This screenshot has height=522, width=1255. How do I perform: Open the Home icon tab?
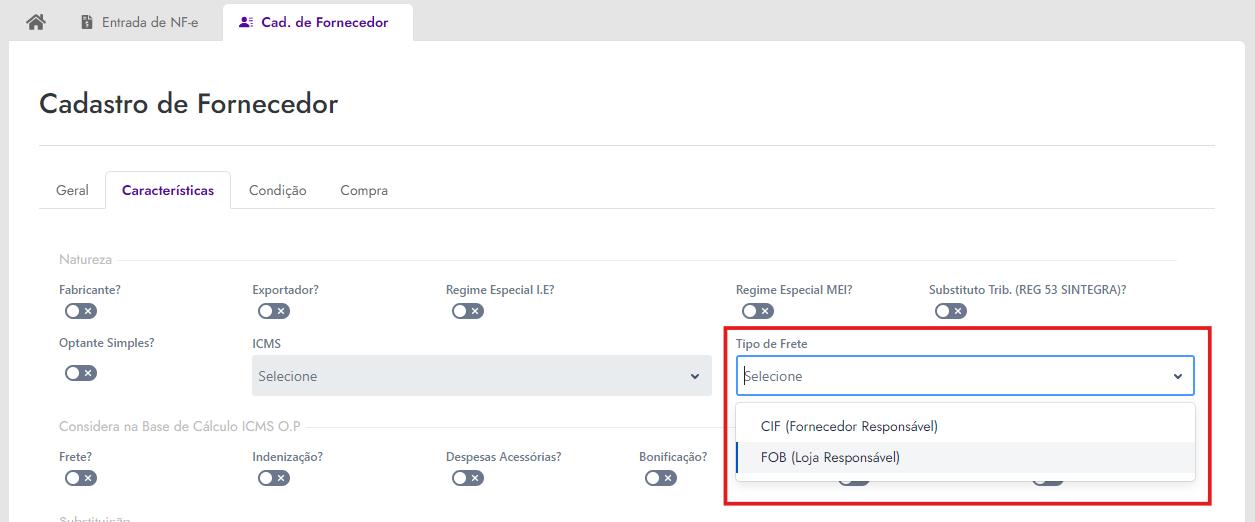click(36, 22)
